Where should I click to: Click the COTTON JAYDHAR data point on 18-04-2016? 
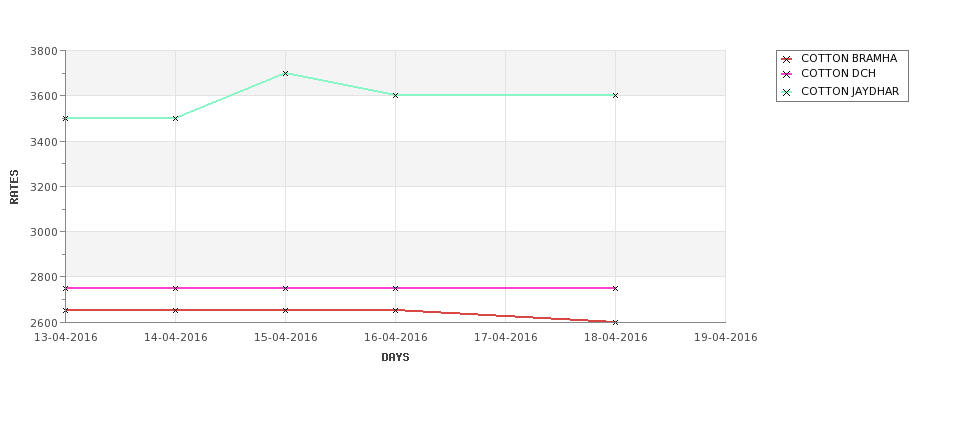[616, 96]
